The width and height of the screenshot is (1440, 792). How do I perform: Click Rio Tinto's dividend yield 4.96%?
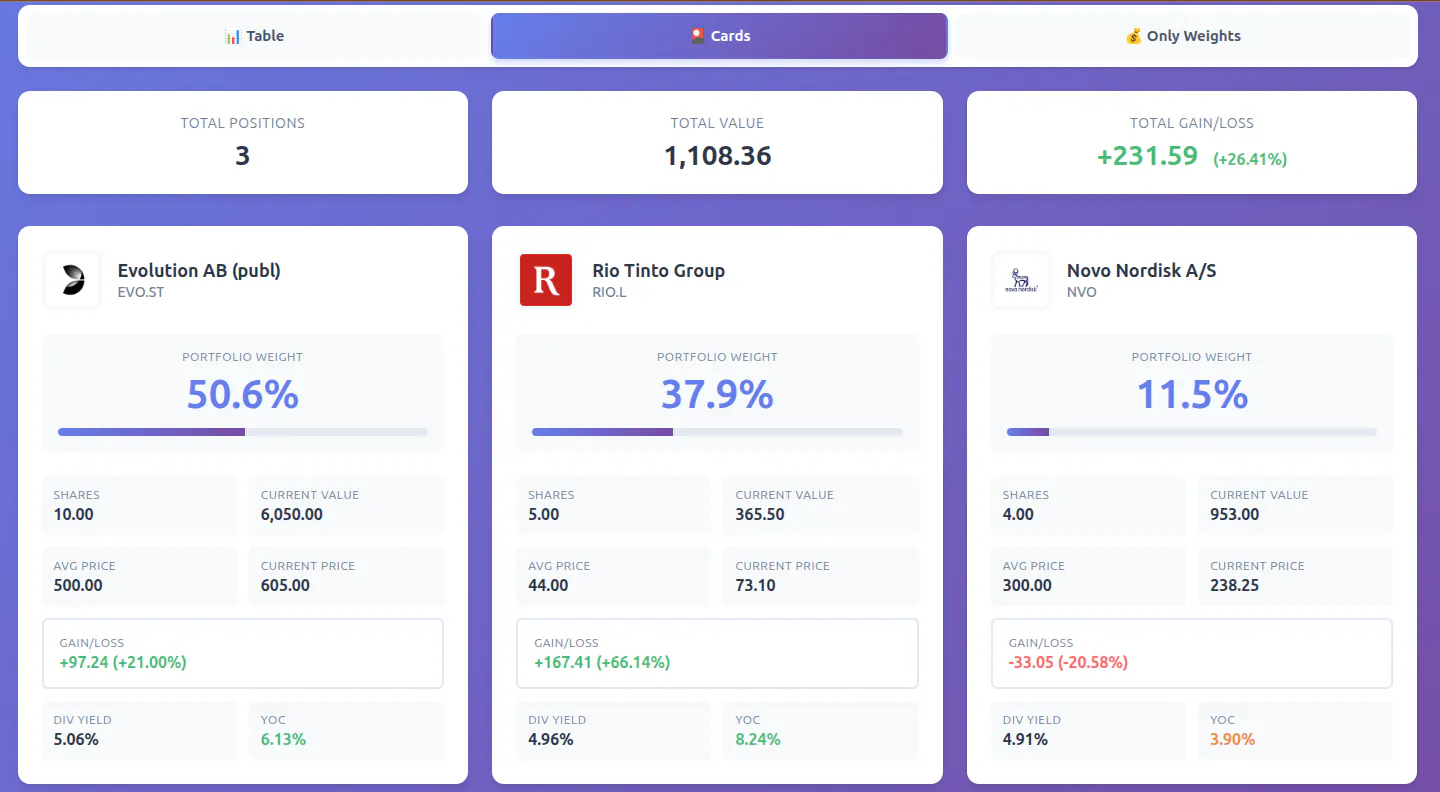coord(551,739)
